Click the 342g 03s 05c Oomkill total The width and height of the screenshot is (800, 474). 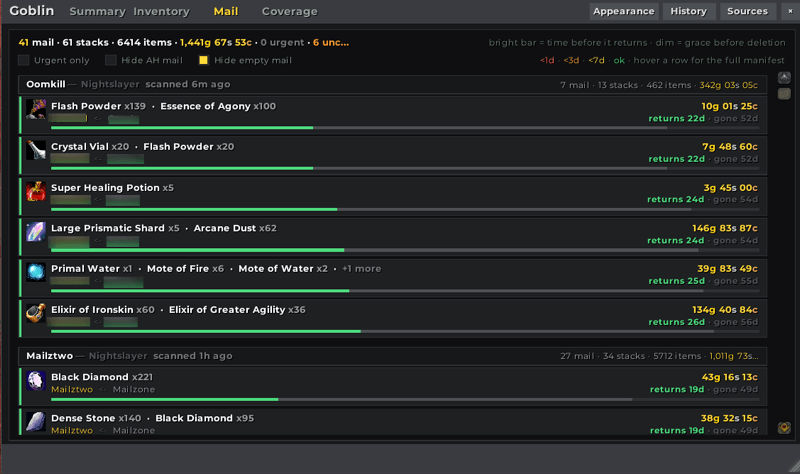(x=728, y=85)
